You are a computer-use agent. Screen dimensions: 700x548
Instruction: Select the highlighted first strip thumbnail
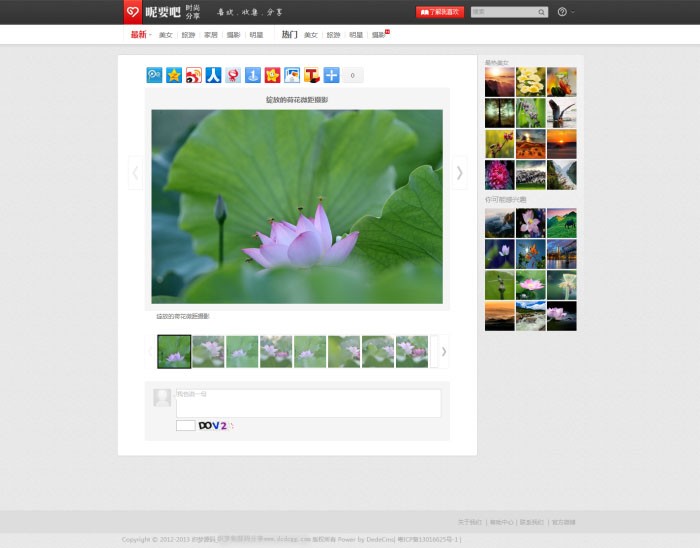tap(174, 352)
